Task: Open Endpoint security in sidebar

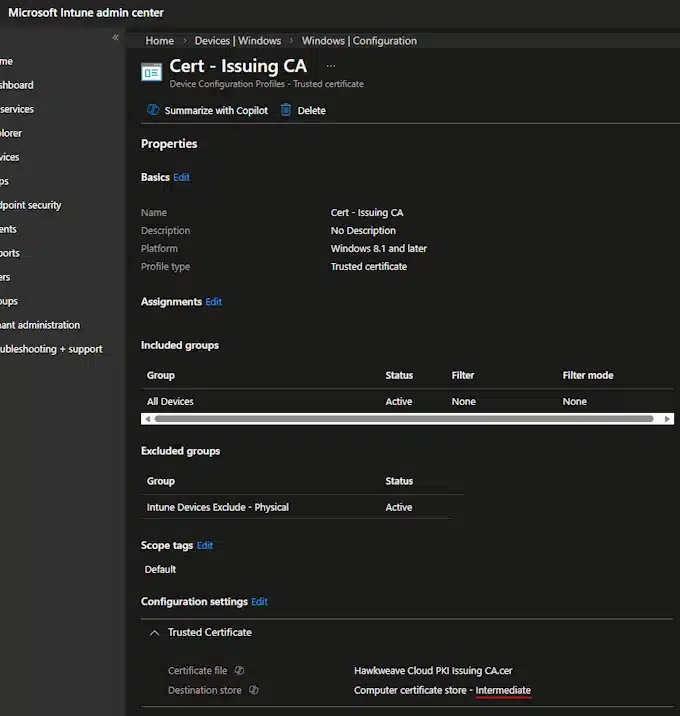Action: 31,205
